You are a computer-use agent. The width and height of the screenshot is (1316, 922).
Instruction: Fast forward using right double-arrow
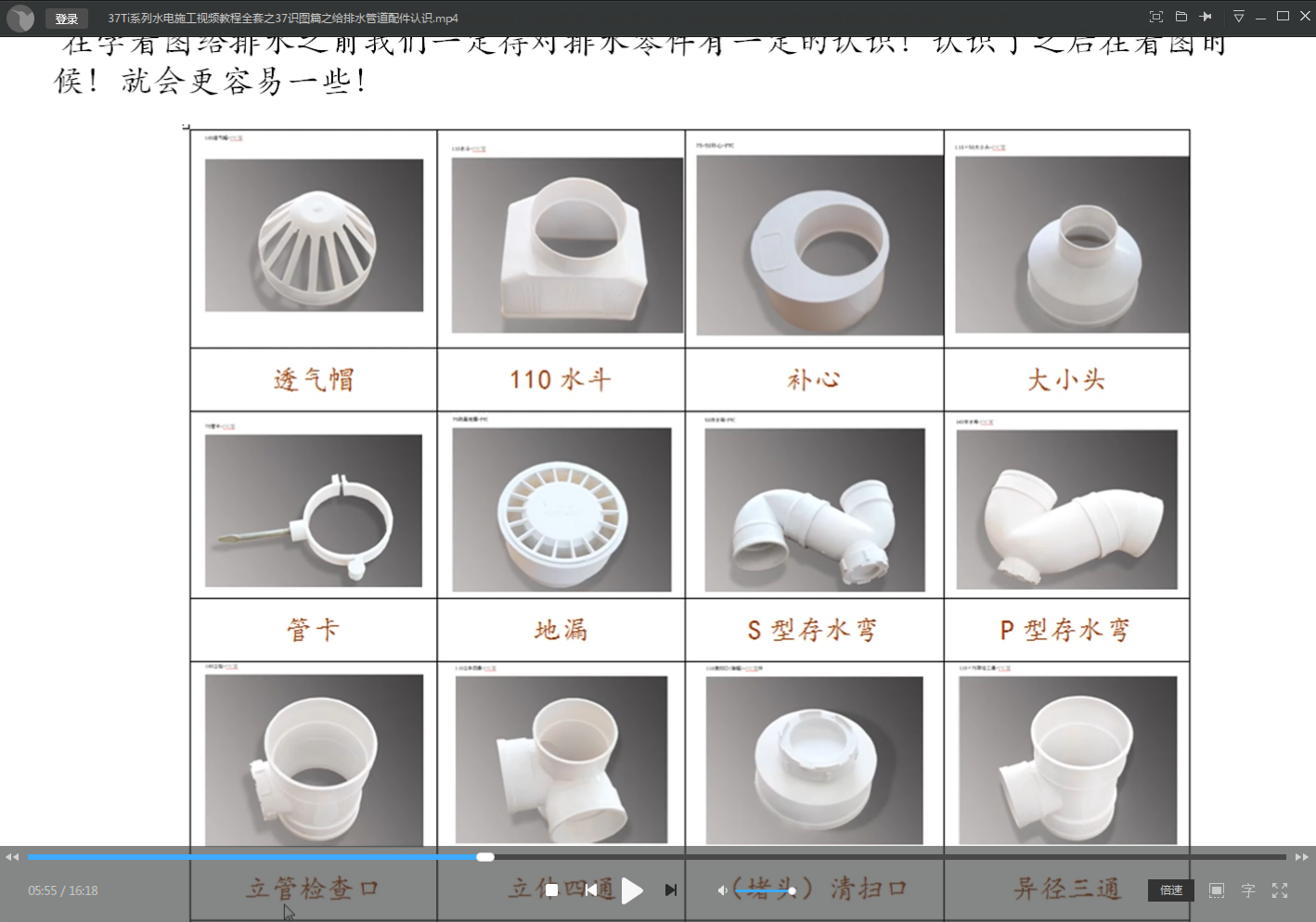[x=1302, y=857]
